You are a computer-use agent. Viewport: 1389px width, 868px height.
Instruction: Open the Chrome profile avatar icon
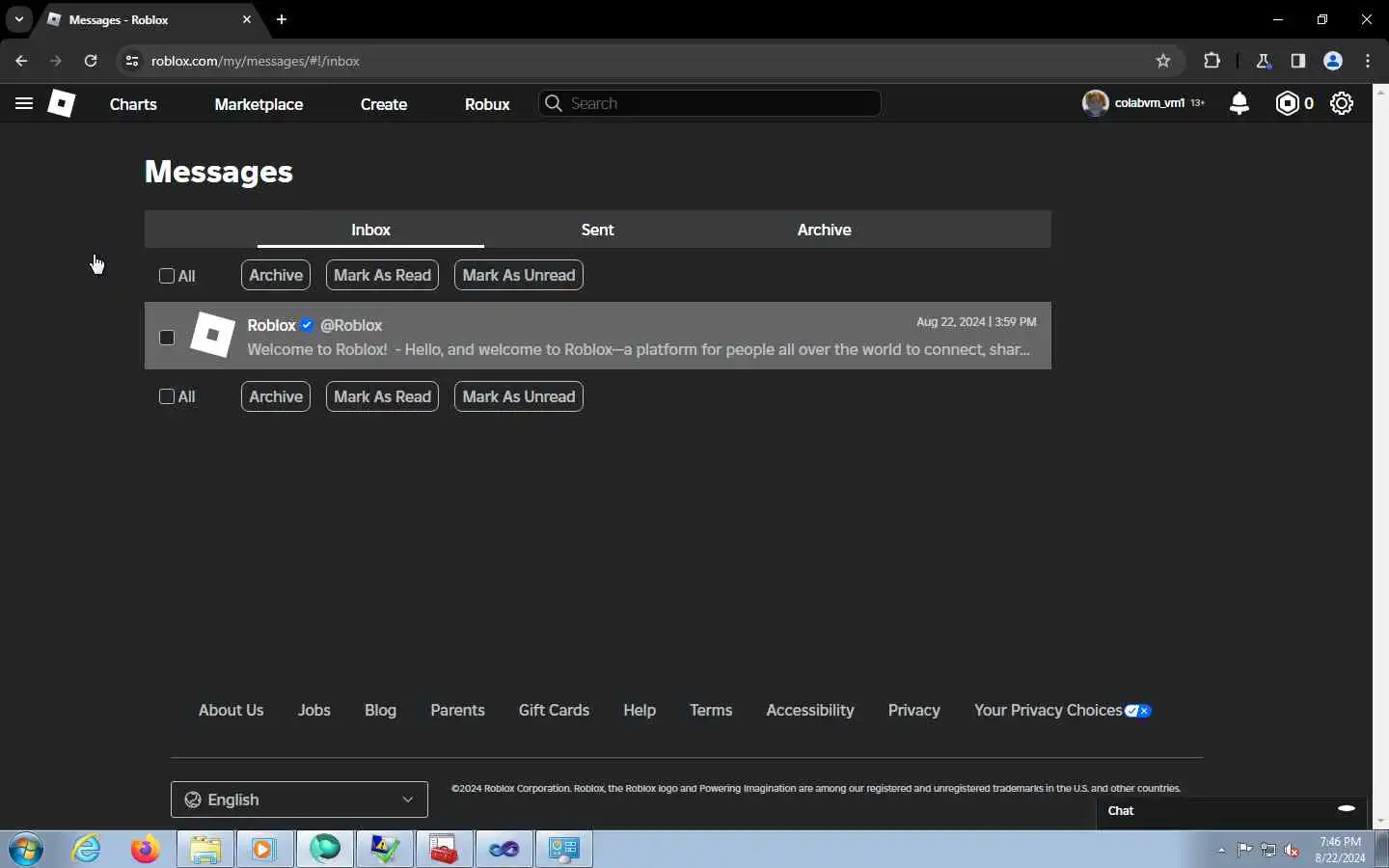(x=1333, y=61)
